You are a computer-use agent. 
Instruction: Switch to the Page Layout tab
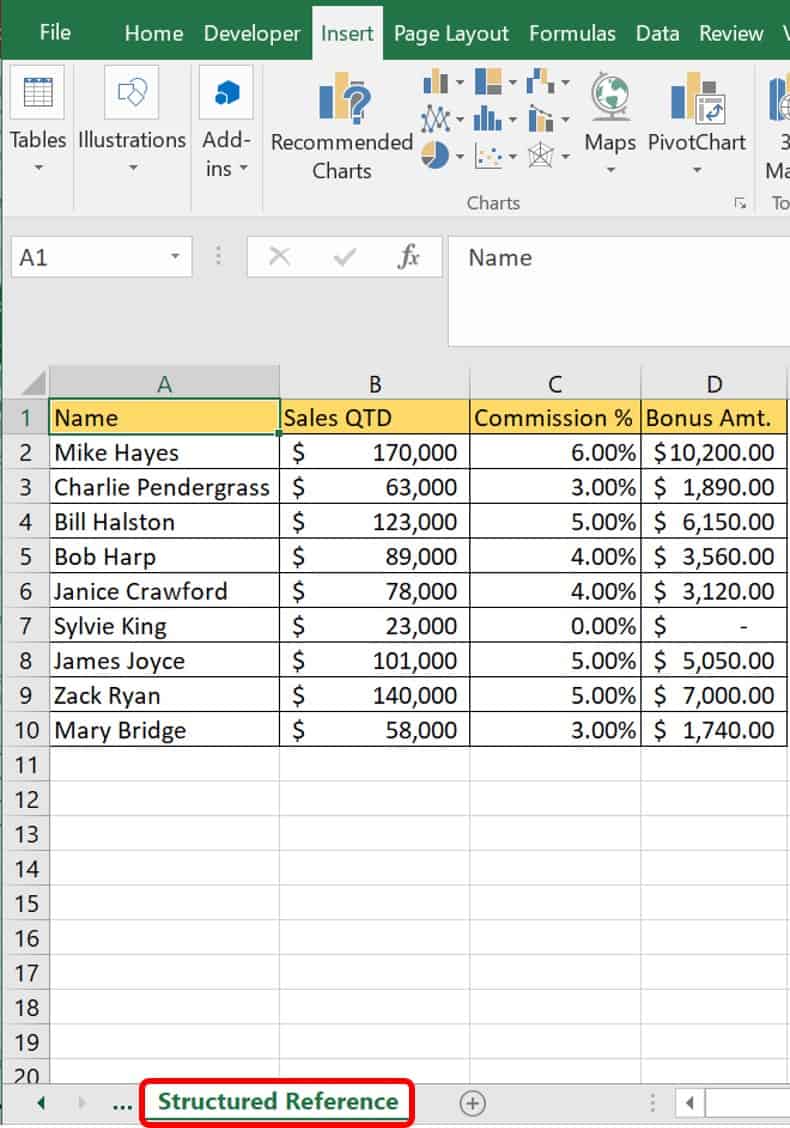[451, 33]
